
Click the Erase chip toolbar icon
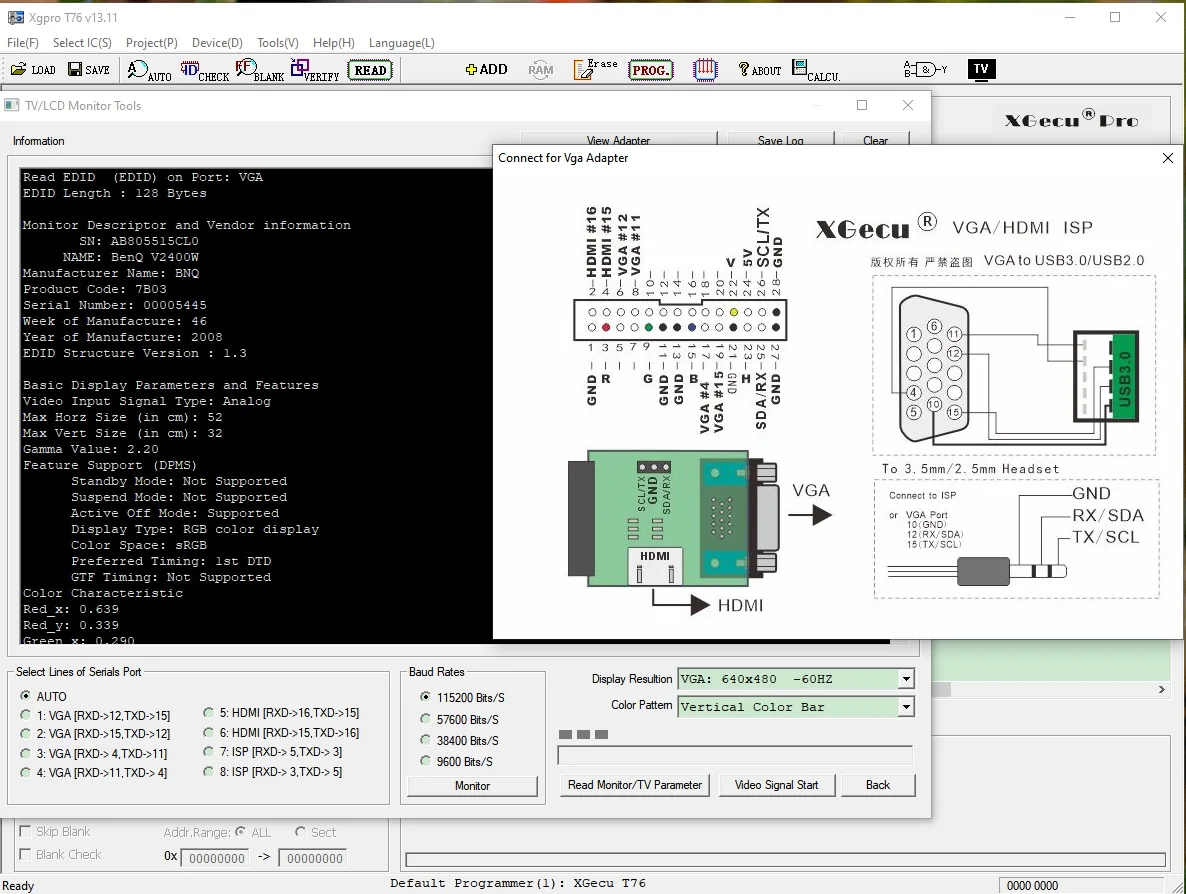595,70
